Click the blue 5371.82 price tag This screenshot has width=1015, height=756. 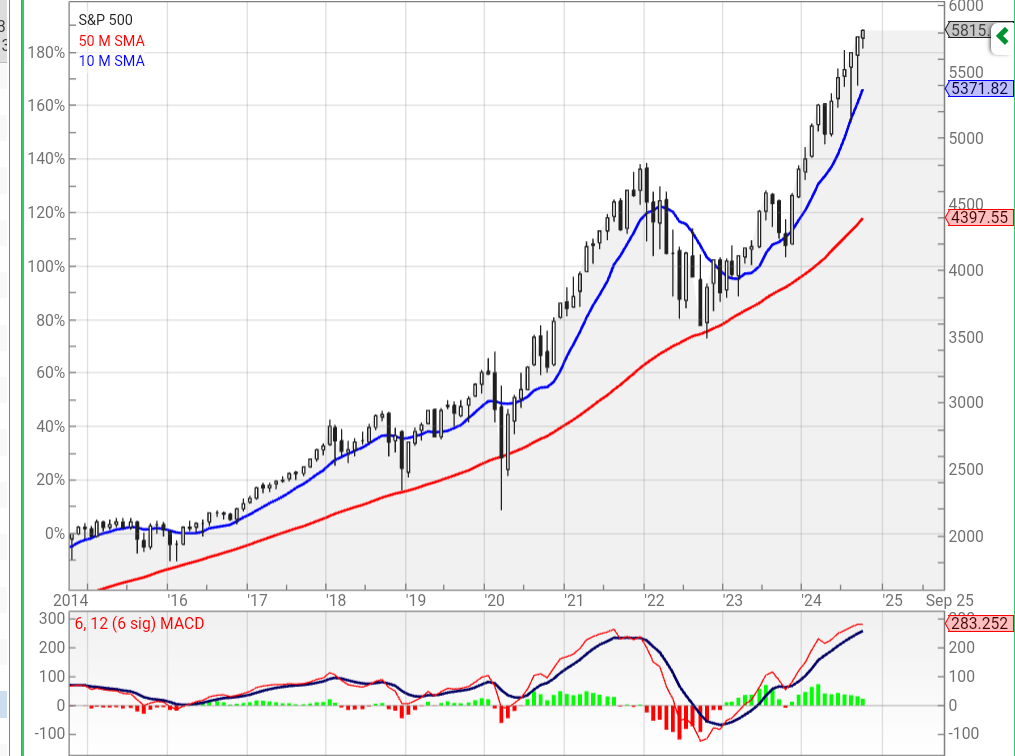(979, 88)
